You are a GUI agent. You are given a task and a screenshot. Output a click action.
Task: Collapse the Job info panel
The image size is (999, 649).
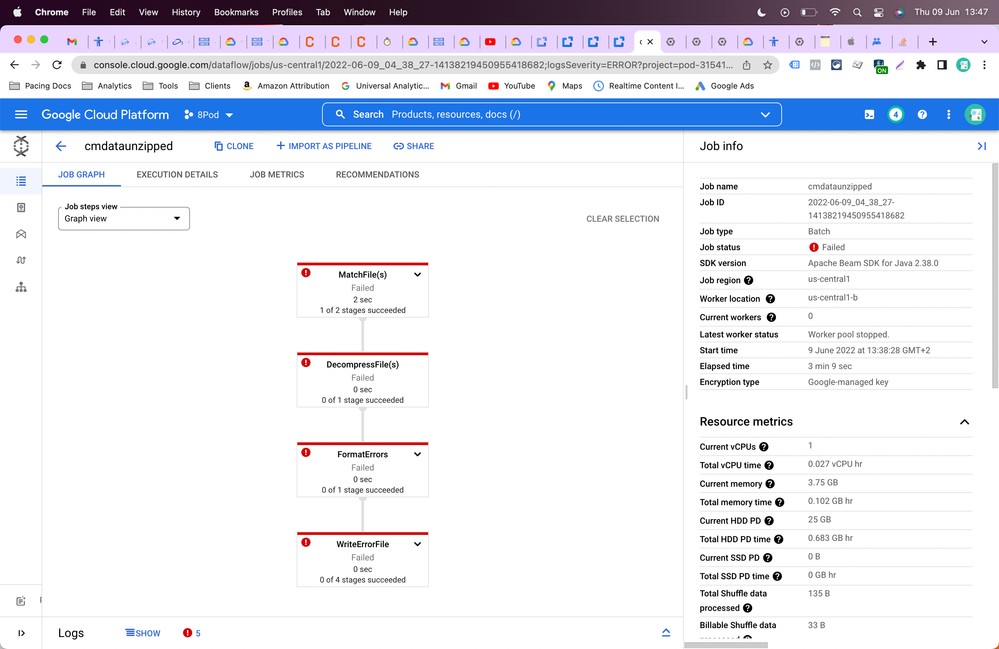[x=982, y=146]
